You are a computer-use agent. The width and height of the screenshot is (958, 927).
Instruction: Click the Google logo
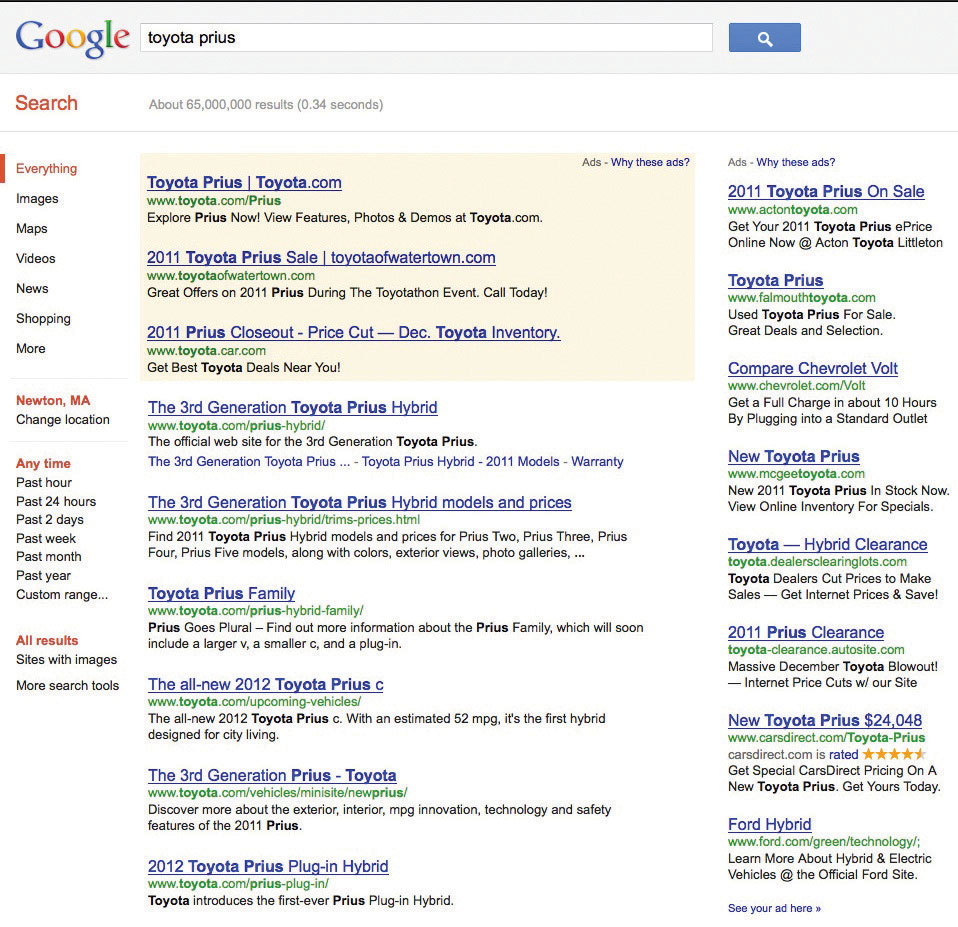(x=72, y=38)
